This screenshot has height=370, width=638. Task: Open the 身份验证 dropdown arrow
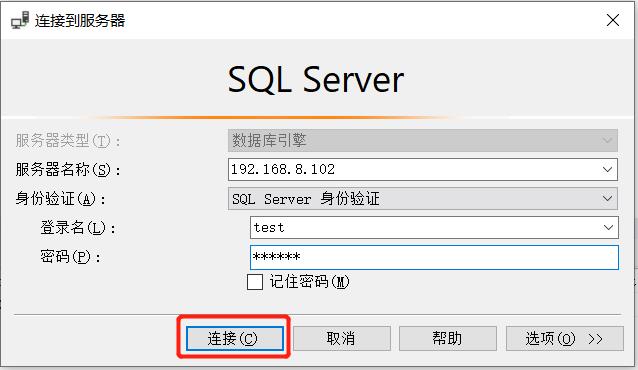[x=607, y=199]
